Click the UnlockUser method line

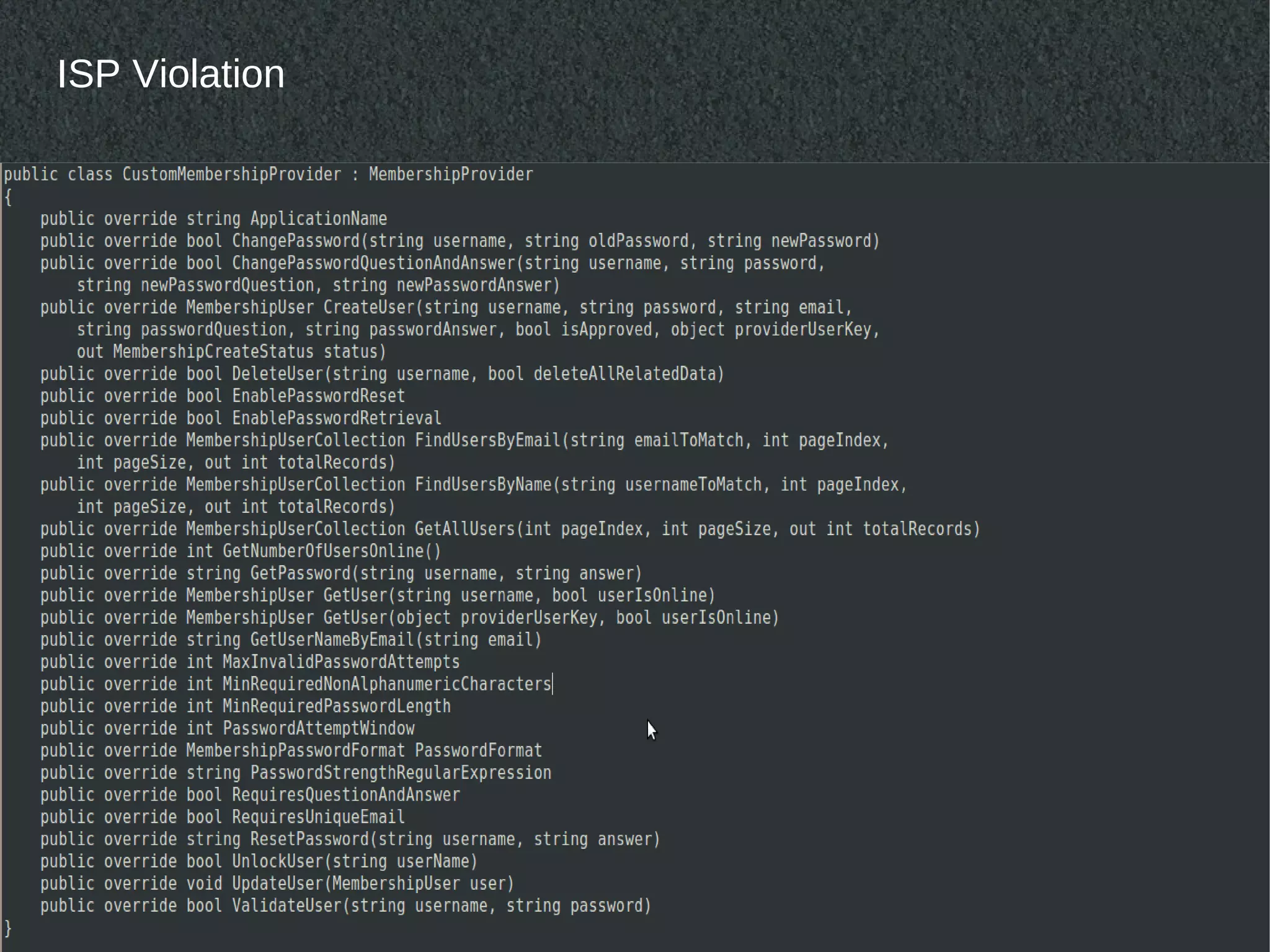pos(259,862)
